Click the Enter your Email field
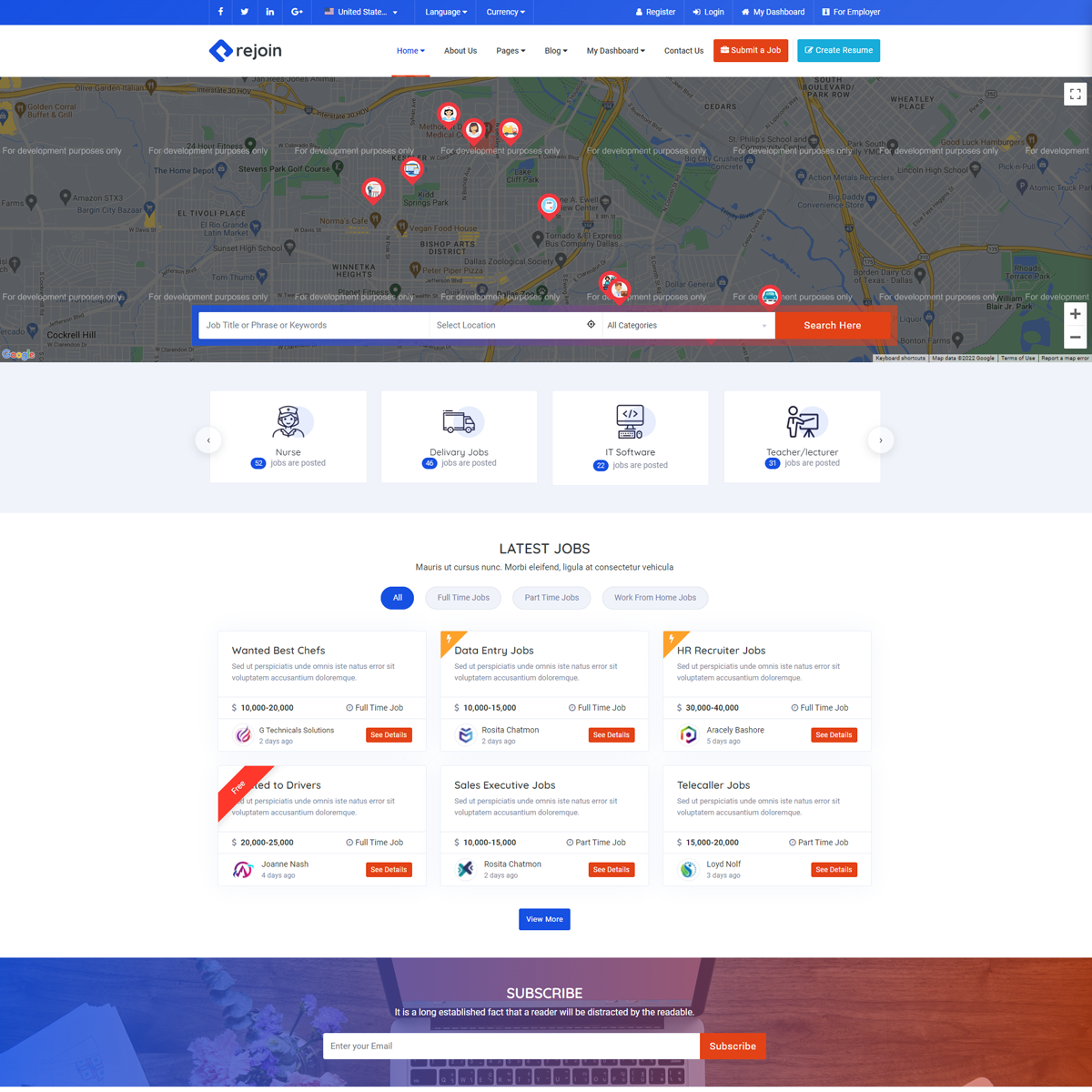This screenshot has width=1092, height=1092. pos(511,1046)
